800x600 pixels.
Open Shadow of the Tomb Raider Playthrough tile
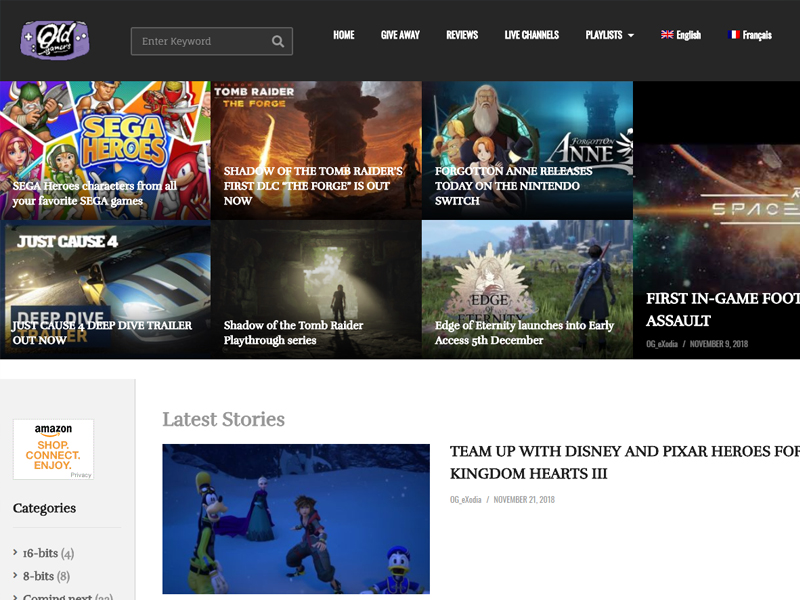tap(316, 289)
